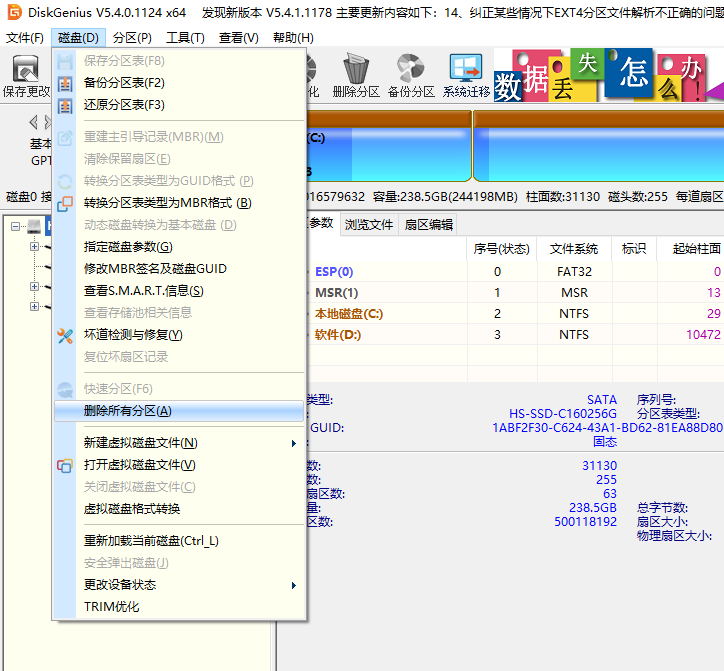Click the 保存更改 (Save changes) toolbar icon

point(25,76)
